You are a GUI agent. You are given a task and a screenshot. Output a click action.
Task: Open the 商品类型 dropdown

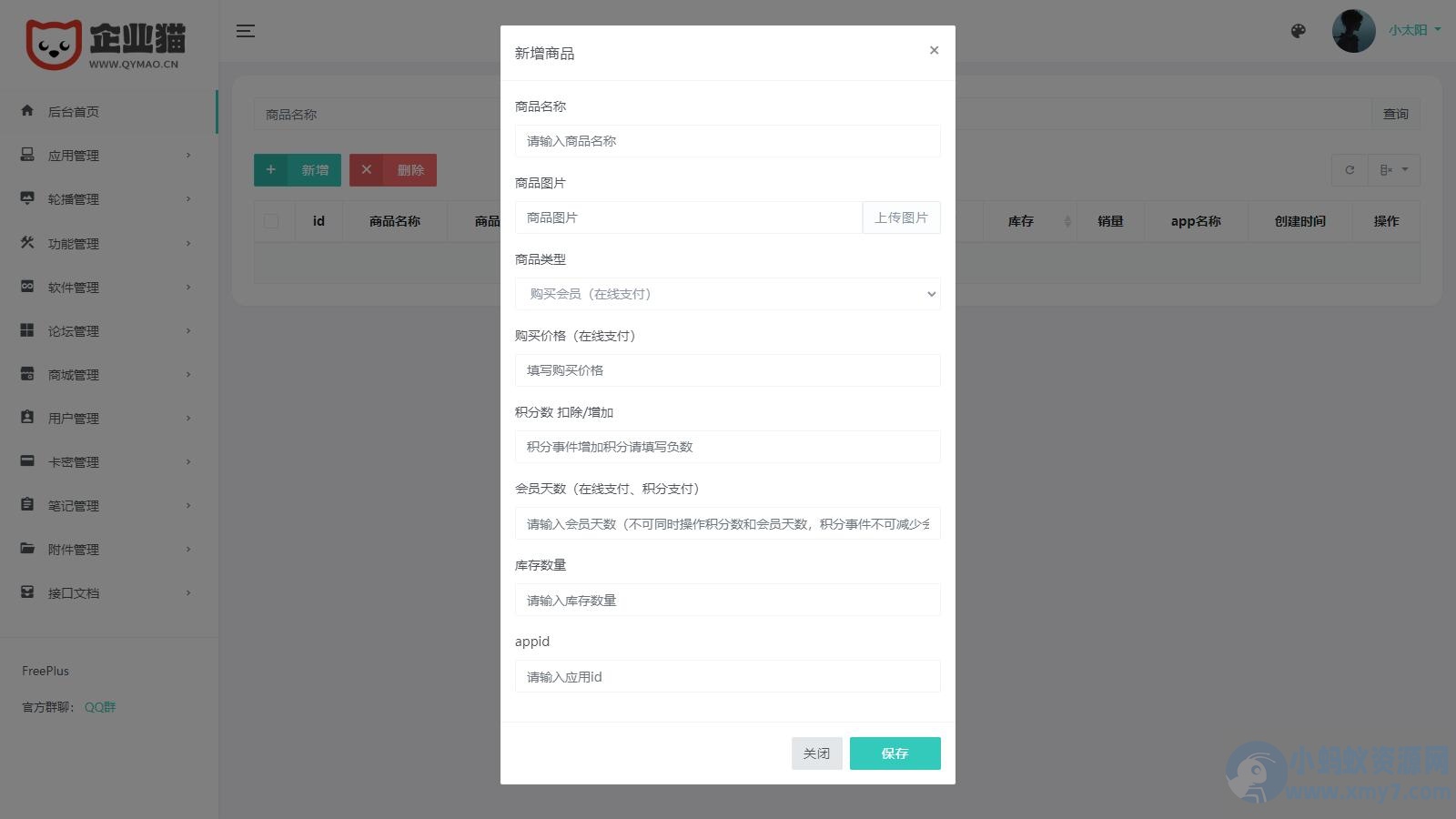[x=727, y=294]
